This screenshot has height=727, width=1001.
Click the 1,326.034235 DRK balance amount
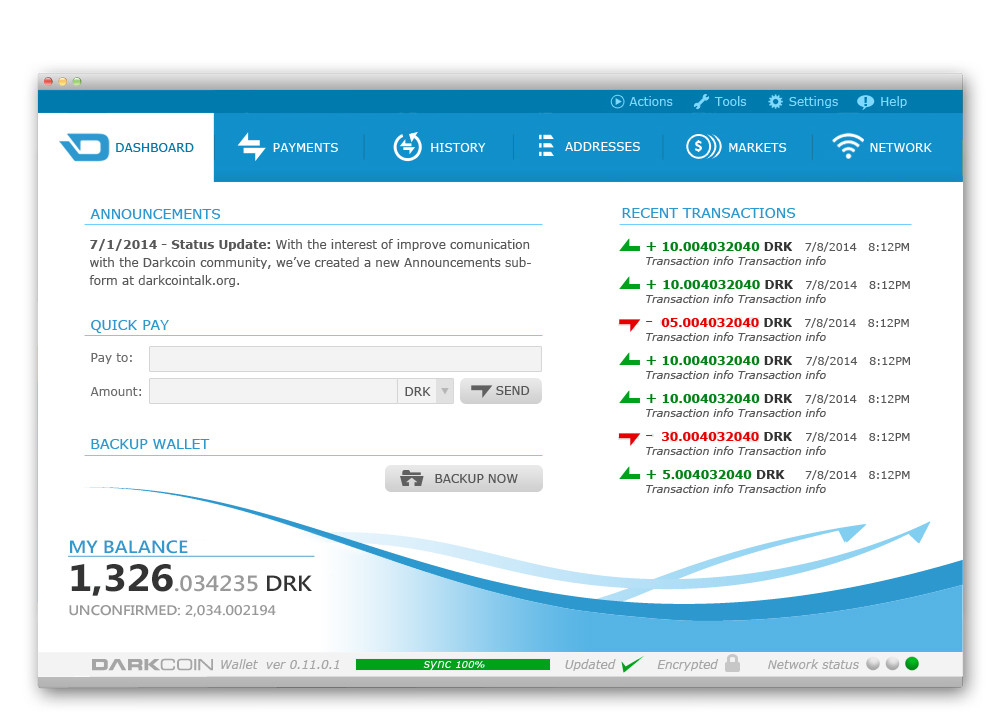point(190,579)
